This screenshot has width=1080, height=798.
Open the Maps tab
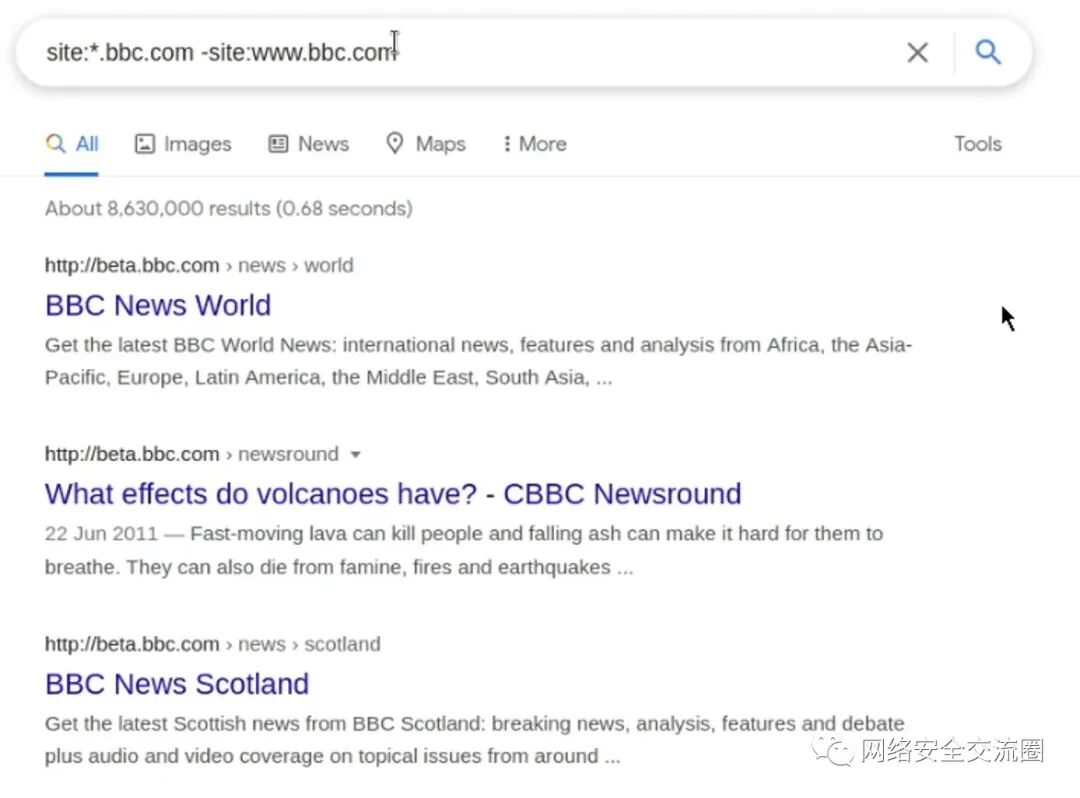(x=426, y=144)
